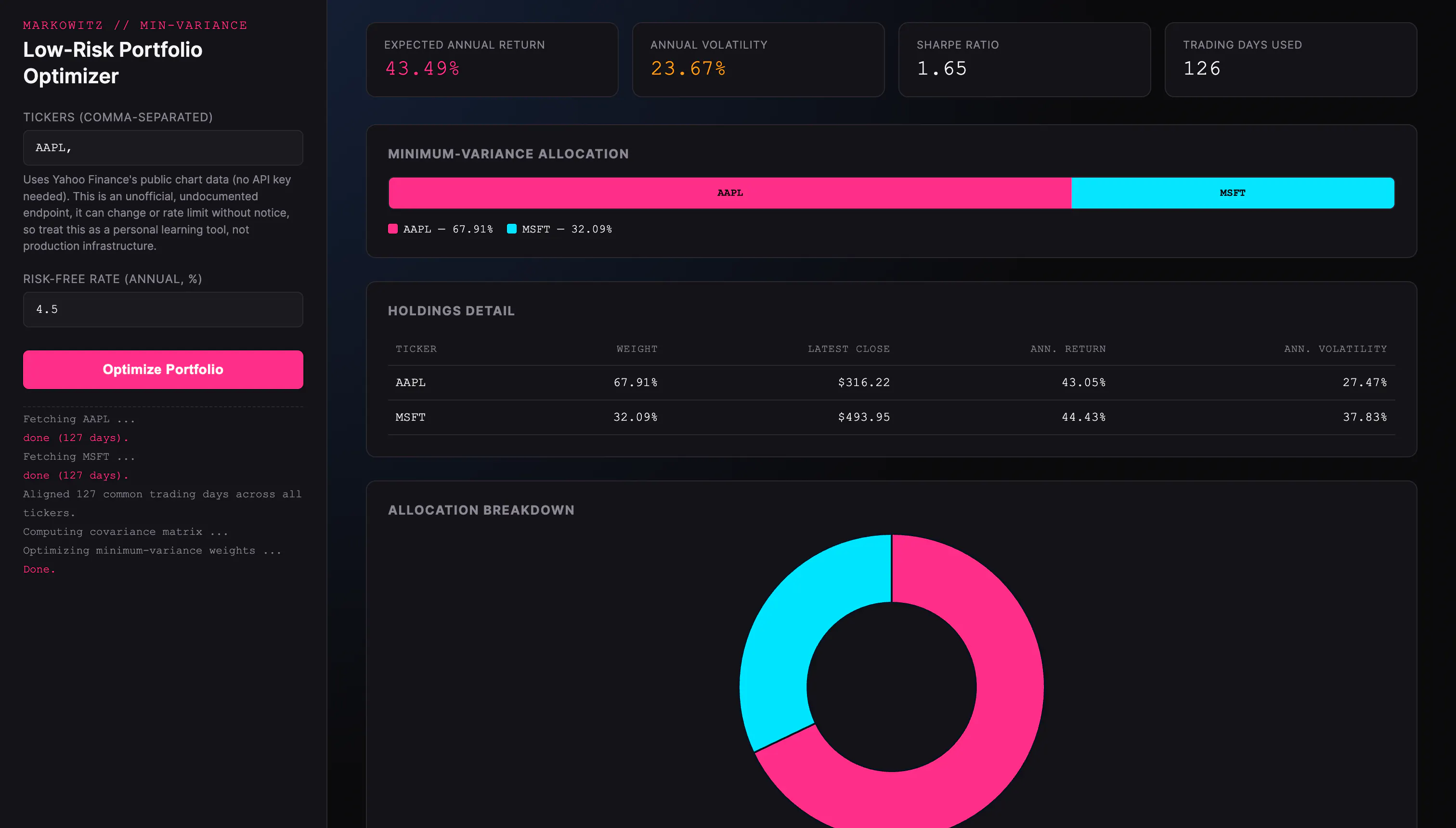Click the 'MARKOWITZ // MIN-VARIANCE' header label

click(x=135, y=25)
